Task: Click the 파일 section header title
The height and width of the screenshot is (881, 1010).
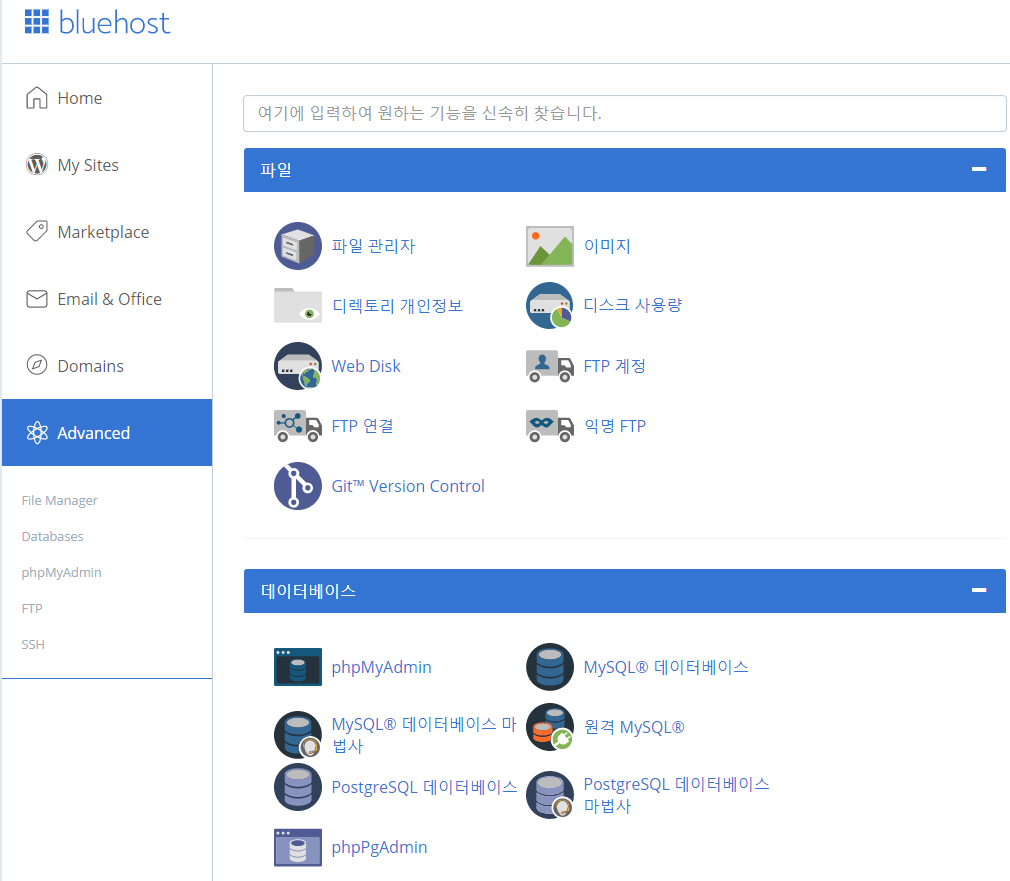Action: (276, 170)
